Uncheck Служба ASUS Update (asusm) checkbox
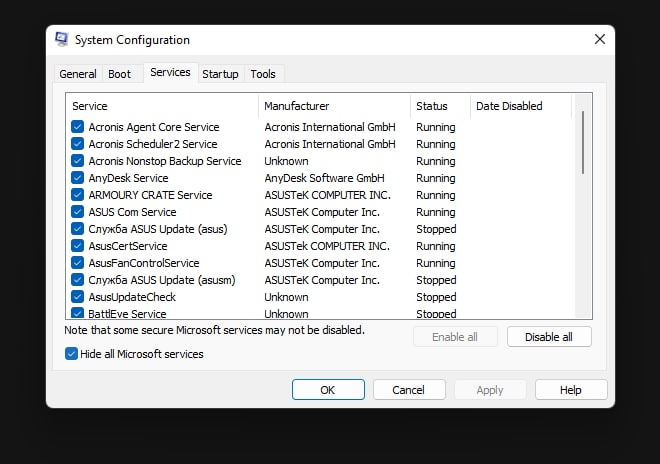This screenshot has width=660, height=464. coord(77,280)
